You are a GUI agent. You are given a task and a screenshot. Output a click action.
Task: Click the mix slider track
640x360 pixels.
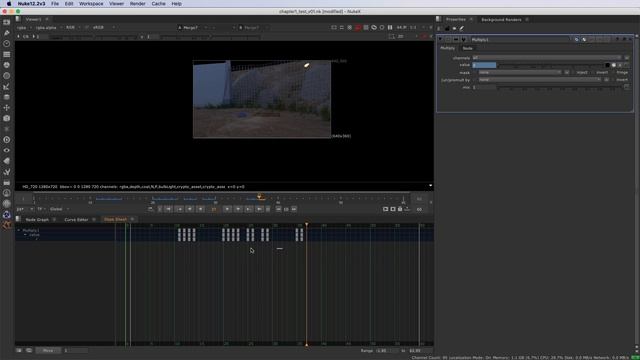(559, 87)
